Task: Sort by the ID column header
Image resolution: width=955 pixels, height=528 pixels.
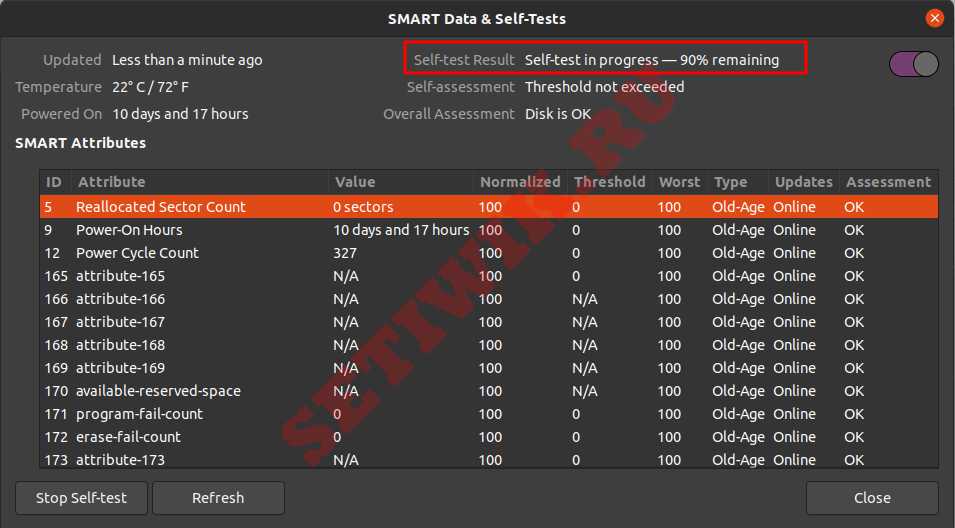Action: (x=54, y=182)
